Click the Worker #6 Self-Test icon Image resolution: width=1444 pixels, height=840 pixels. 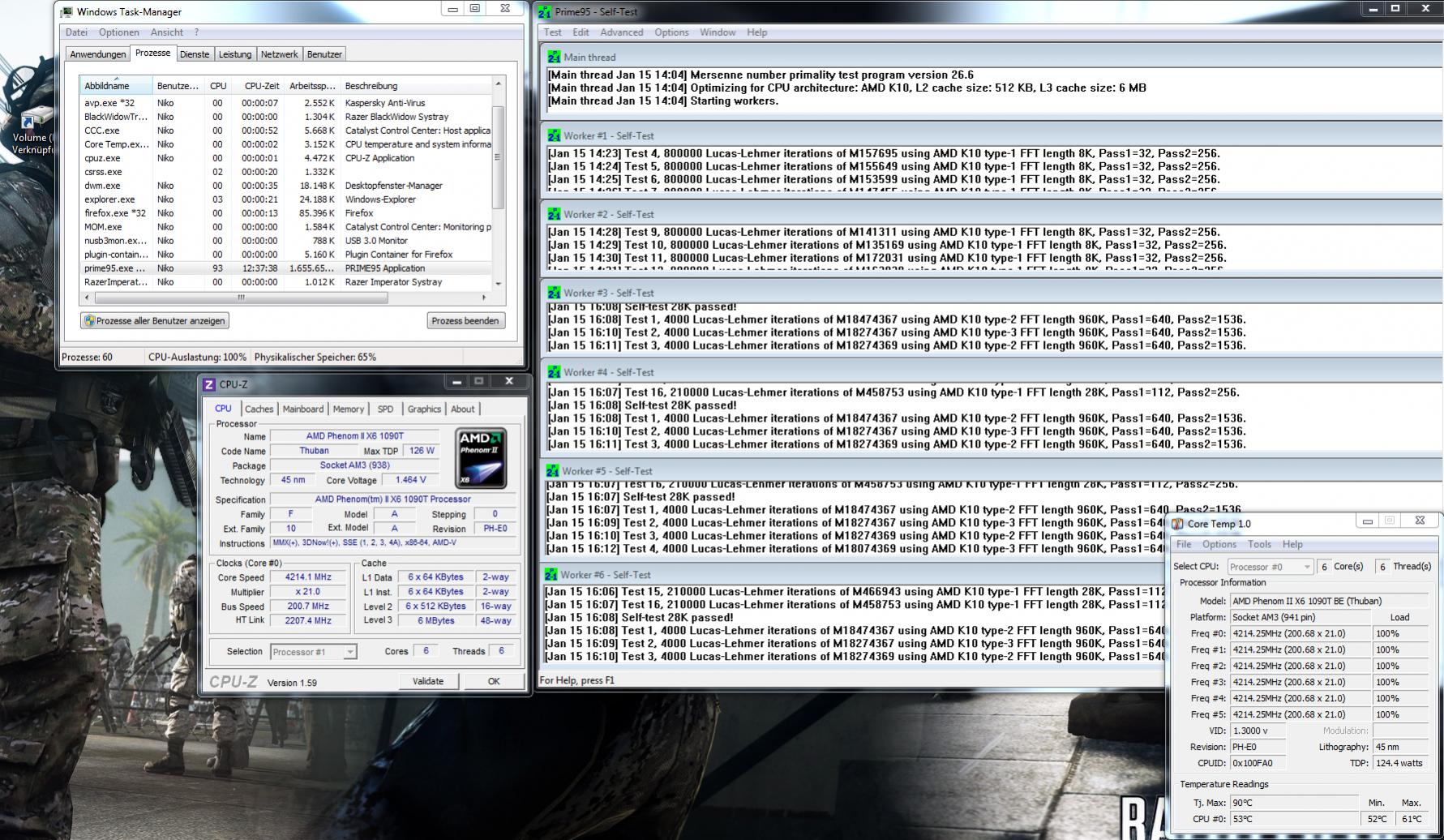(551, 575)
